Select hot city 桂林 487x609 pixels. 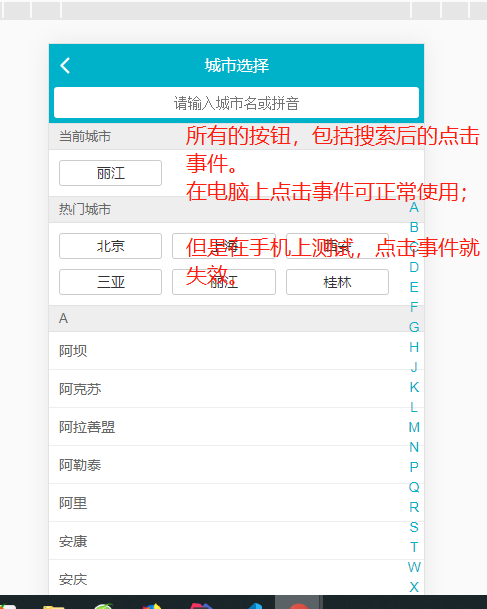click(x=337, y=282)
